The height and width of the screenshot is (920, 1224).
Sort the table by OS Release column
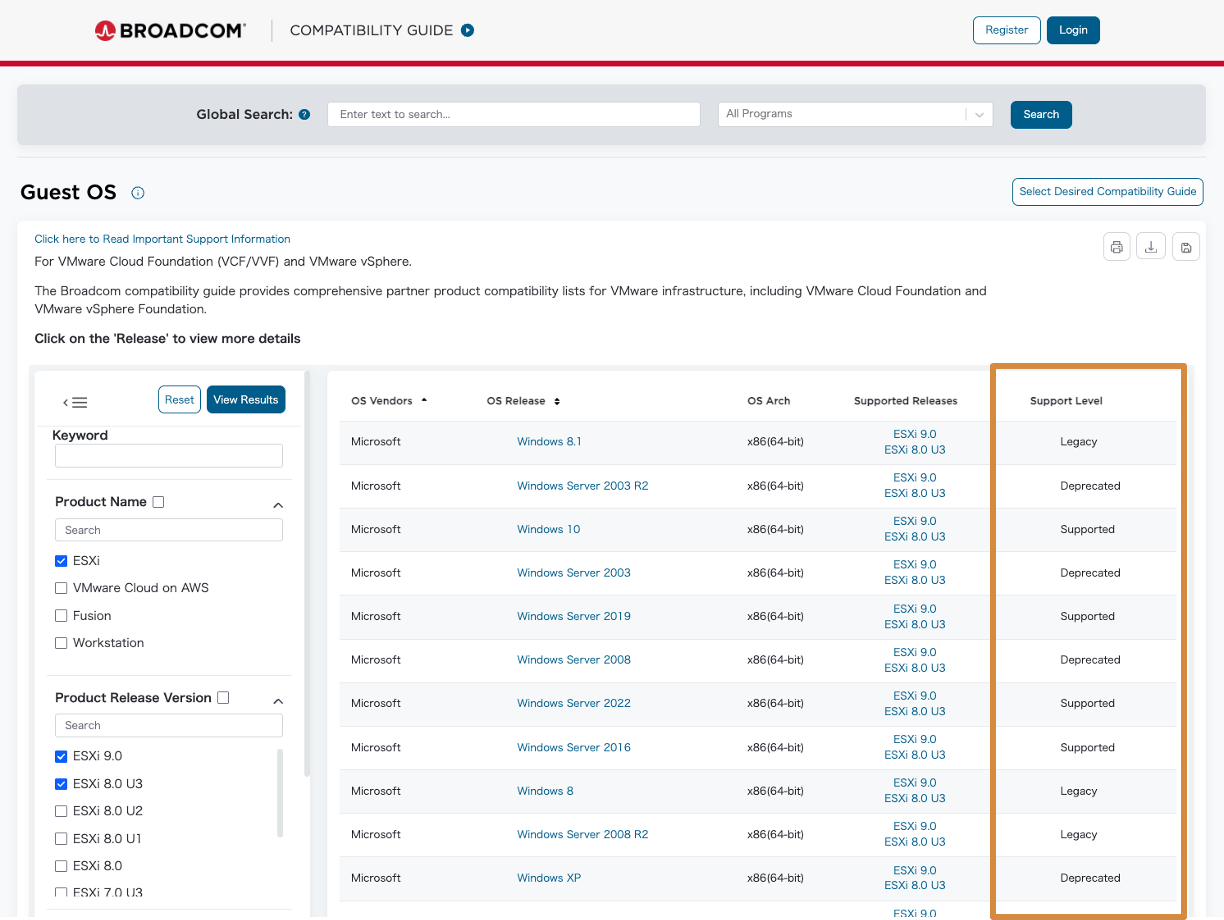click(558, 400)
